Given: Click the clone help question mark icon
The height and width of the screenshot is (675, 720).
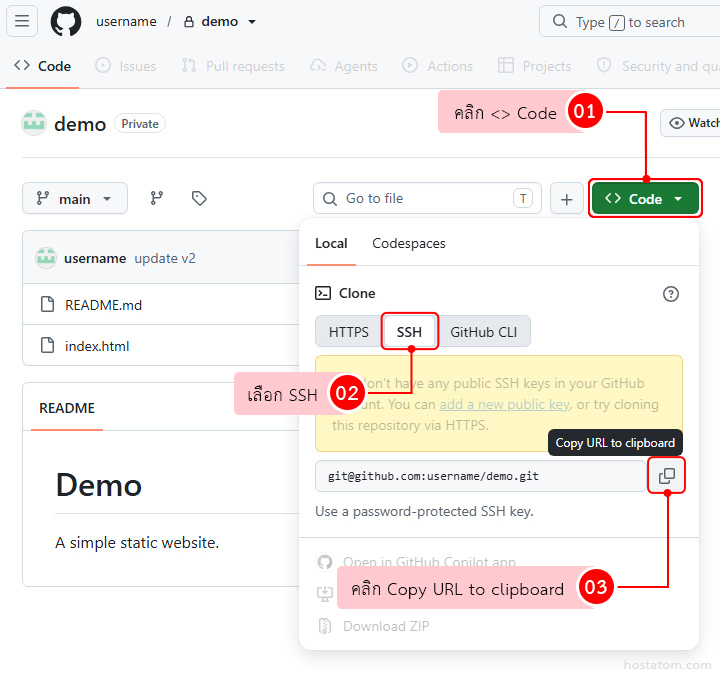Looking at the screenshot, I should (x=670, y=294).
